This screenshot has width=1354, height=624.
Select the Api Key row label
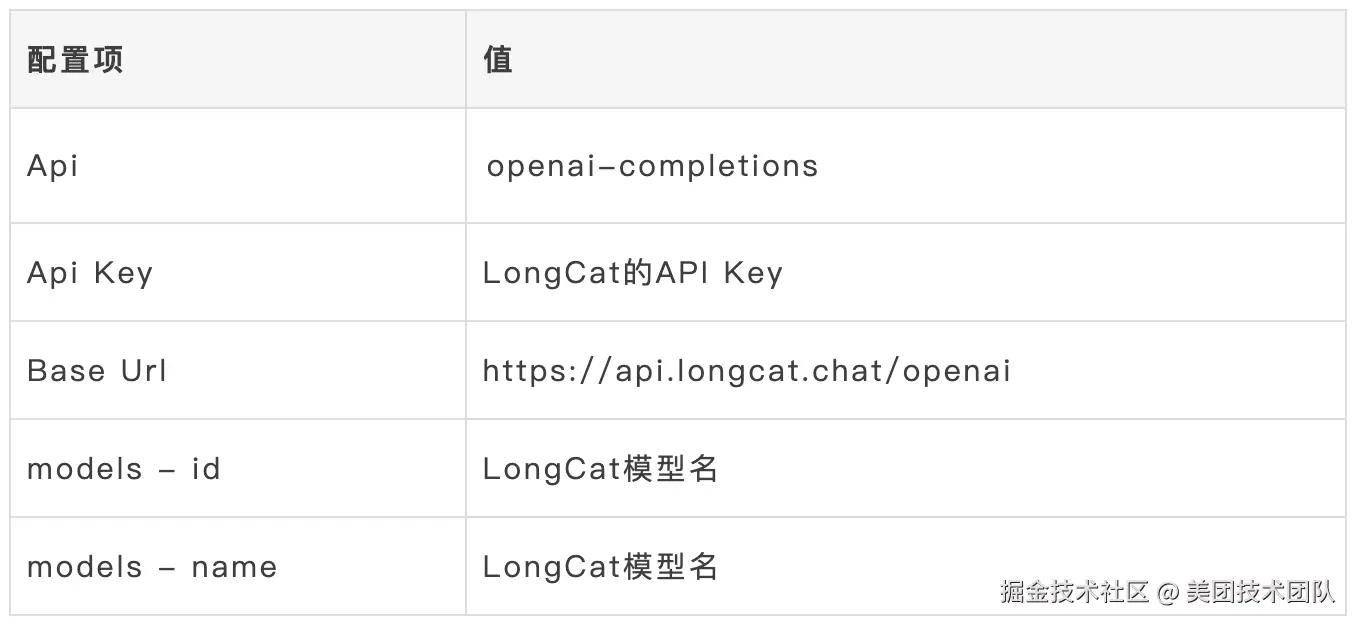click(90, 273)
